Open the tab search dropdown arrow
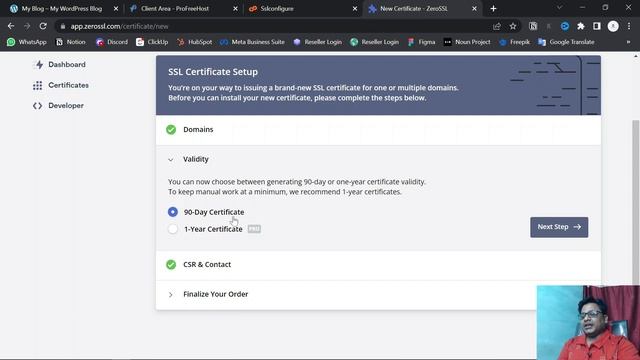 click(560, 8)
